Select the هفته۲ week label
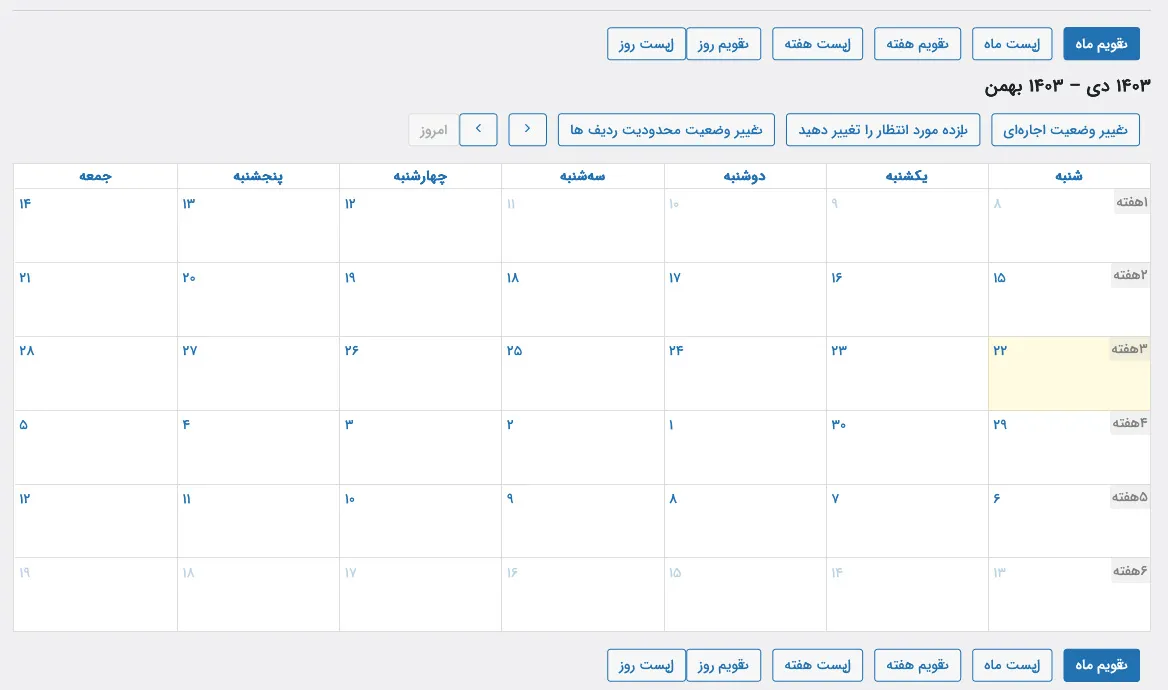Image resolution: width=1168 pixels, height=690 pixels. pos(1130,275)
